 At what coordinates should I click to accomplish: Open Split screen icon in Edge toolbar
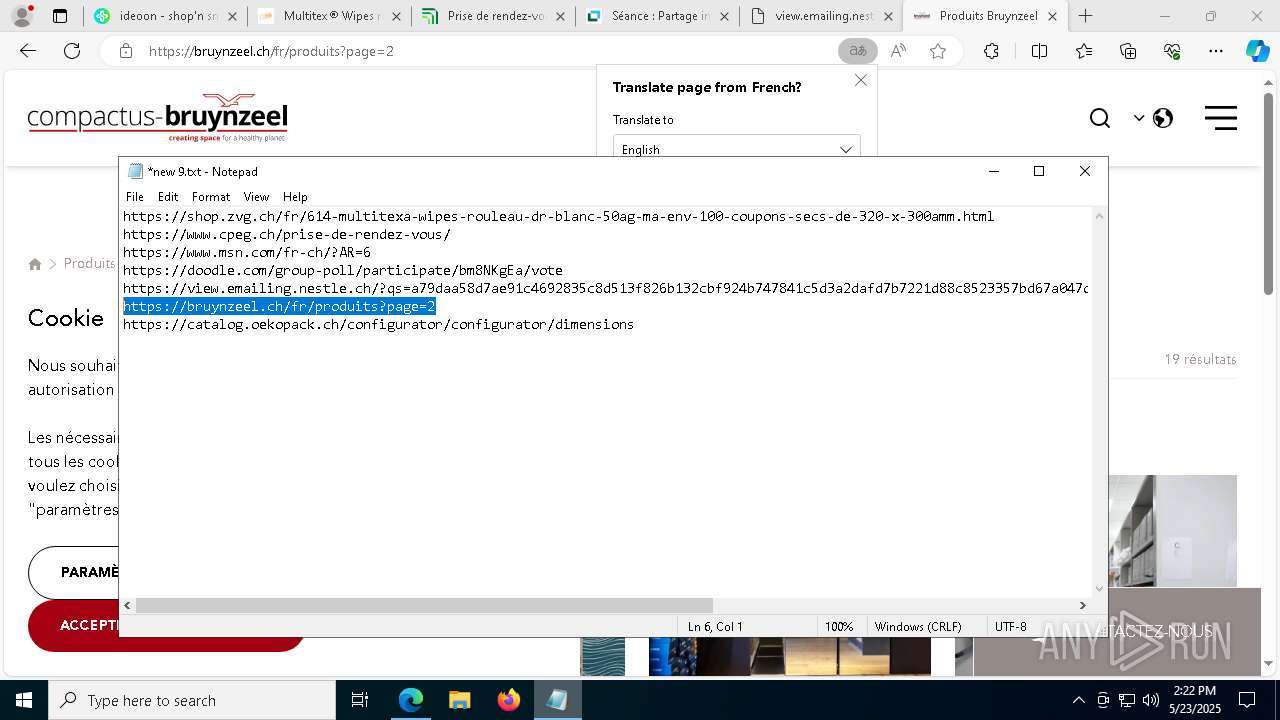click(x=1039, y=51)
